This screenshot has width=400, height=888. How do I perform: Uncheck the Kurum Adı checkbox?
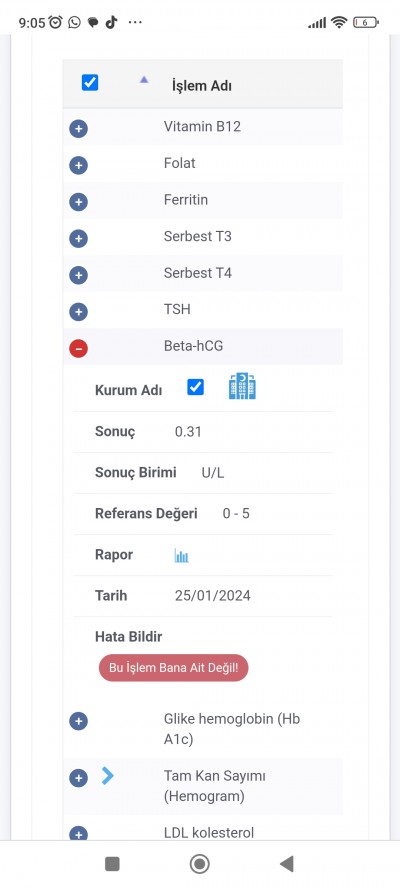(x=195, y=387)
